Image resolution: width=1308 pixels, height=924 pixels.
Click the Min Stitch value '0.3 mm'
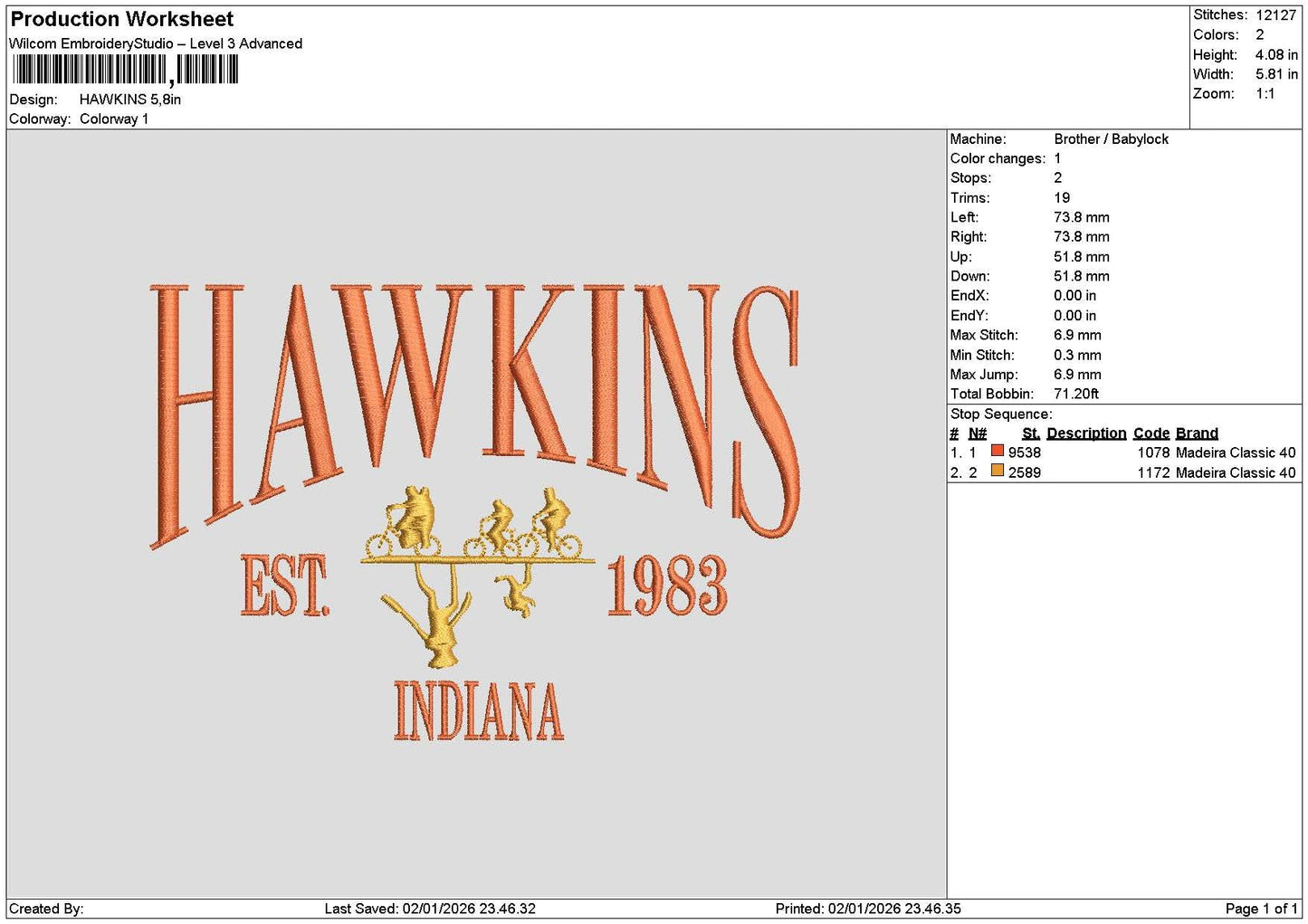tap(1077, 355)
